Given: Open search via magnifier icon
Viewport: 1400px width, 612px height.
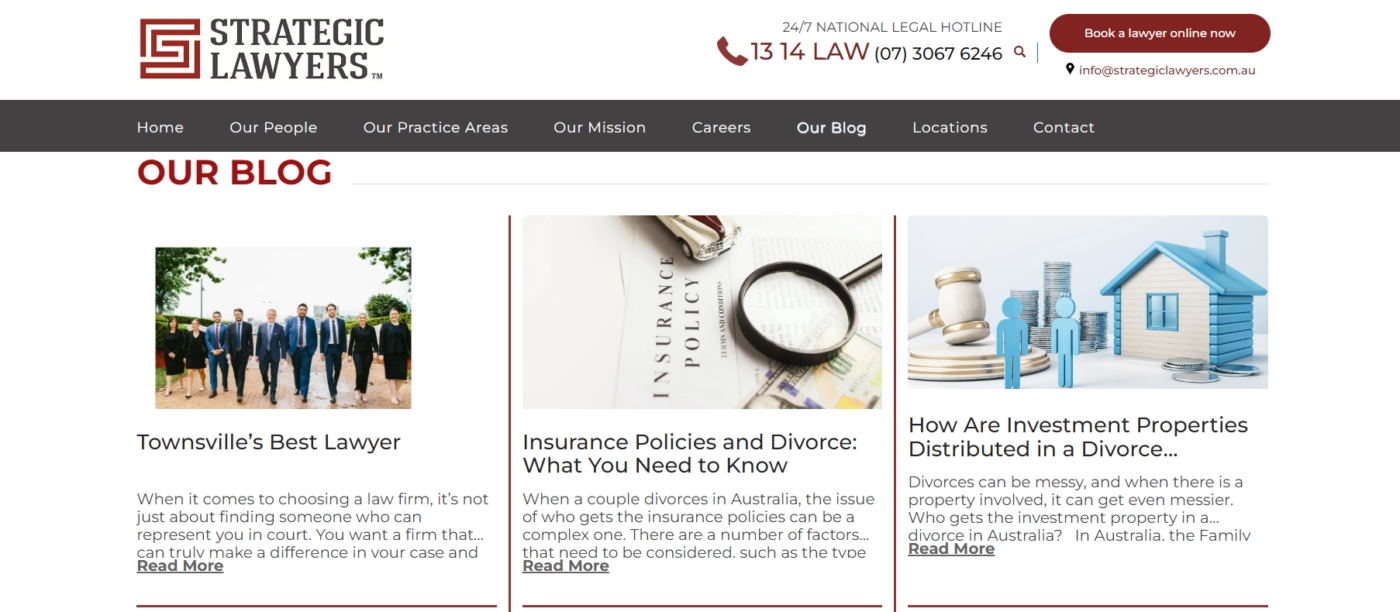Looking at the screenshot, I should tap(1019, 52).
